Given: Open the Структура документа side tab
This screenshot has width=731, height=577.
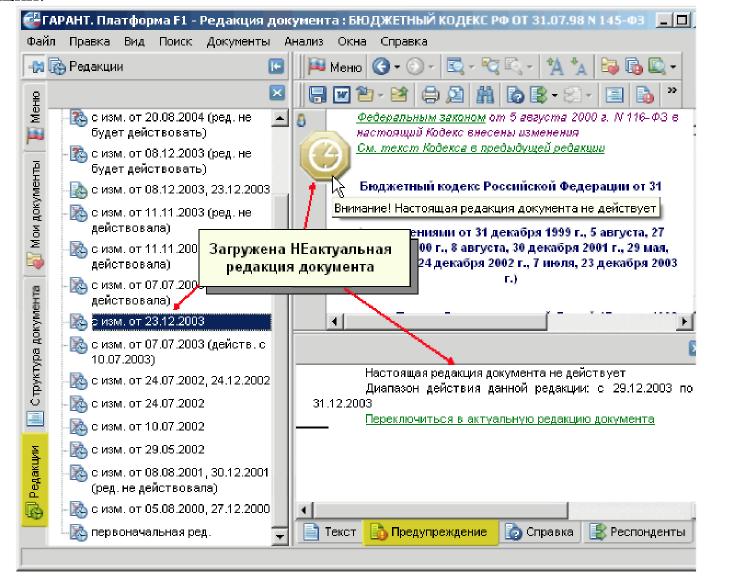Looking at the screenshot, I should click(35, 354).
